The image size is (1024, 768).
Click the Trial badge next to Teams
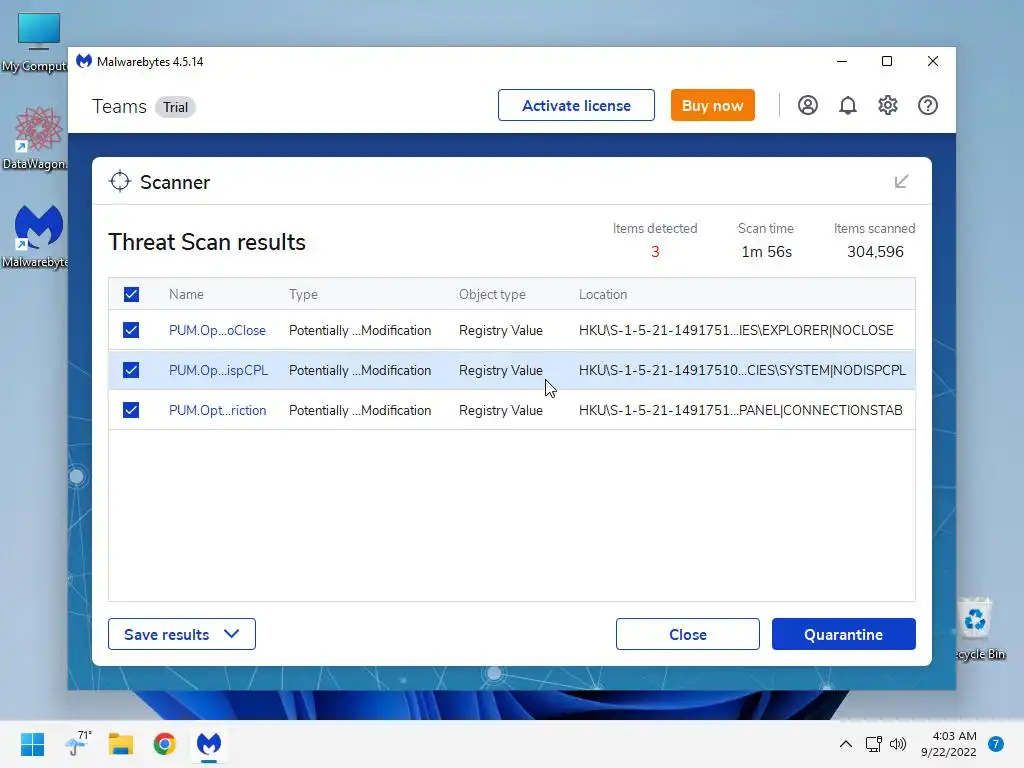(x=175, y=107)
